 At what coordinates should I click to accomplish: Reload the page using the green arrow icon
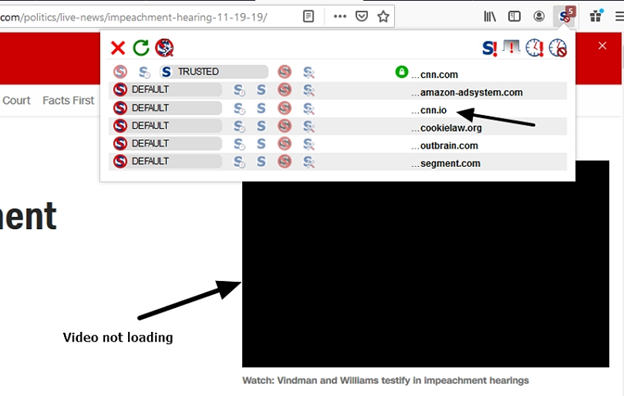click(141, 48)
